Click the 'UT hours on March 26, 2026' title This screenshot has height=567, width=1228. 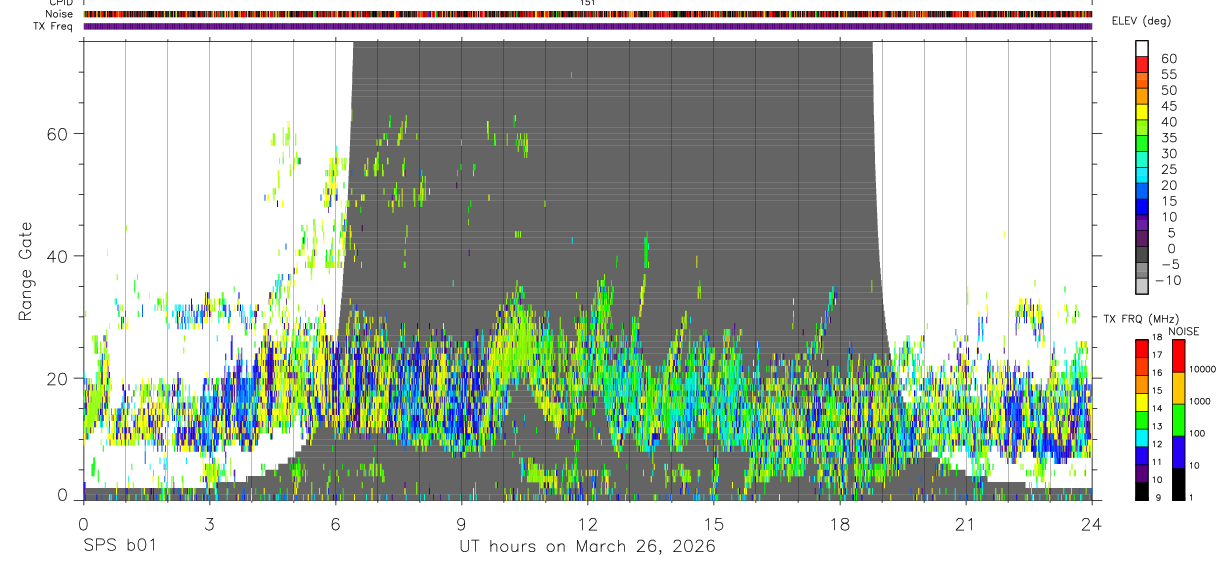pos(587,547)
